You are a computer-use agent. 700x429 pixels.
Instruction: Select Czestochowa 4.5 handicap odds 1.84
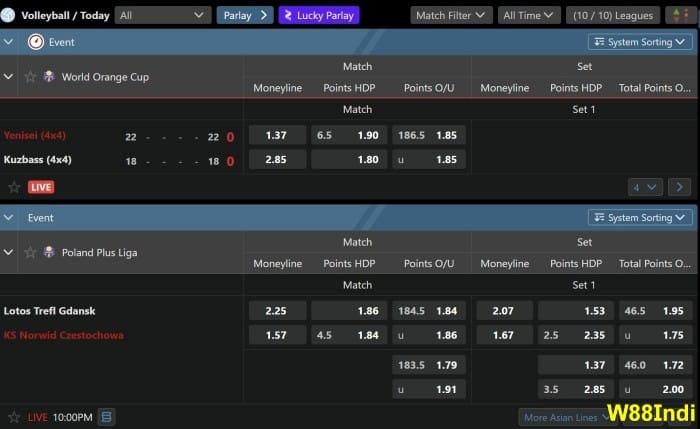pos(349,335)
